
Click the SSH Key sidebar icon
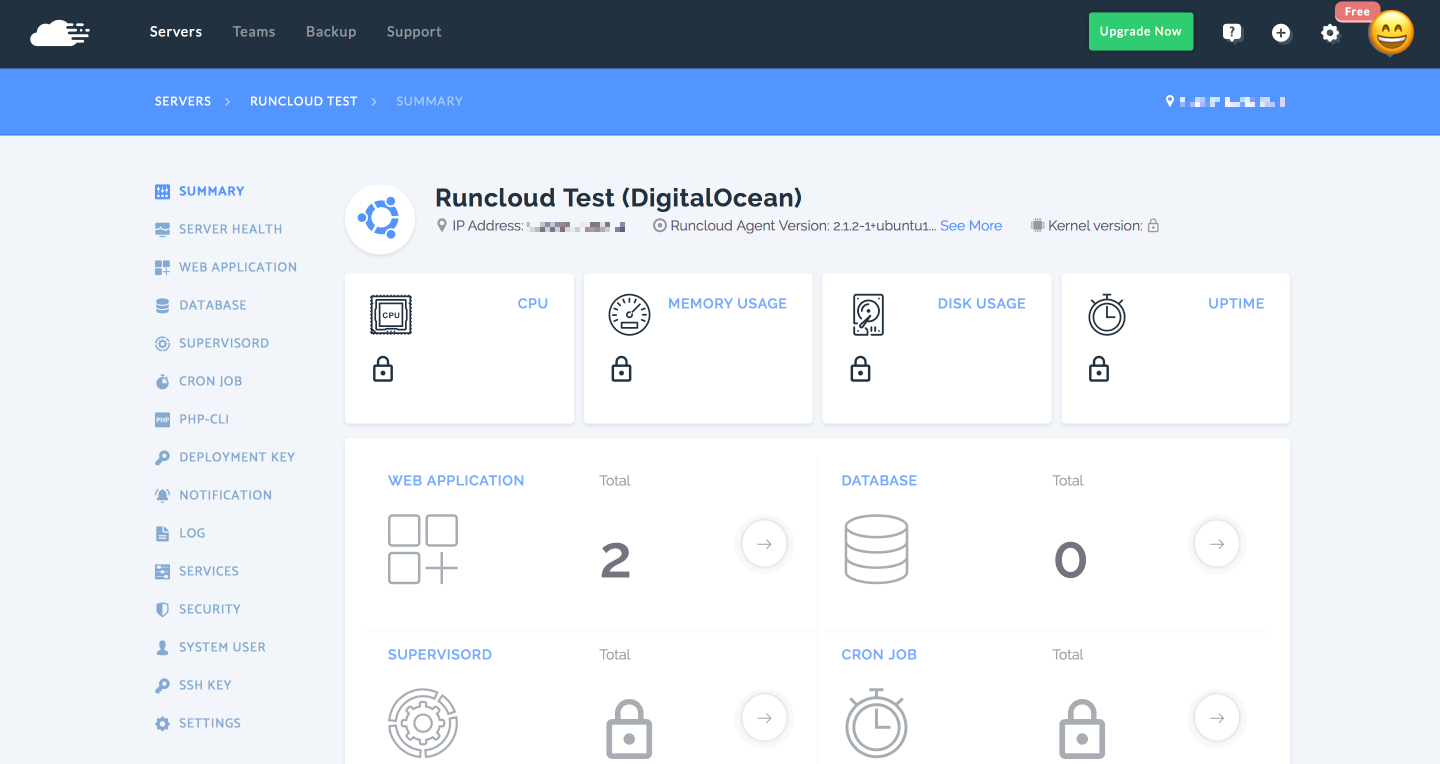click(x=162, y=685)
